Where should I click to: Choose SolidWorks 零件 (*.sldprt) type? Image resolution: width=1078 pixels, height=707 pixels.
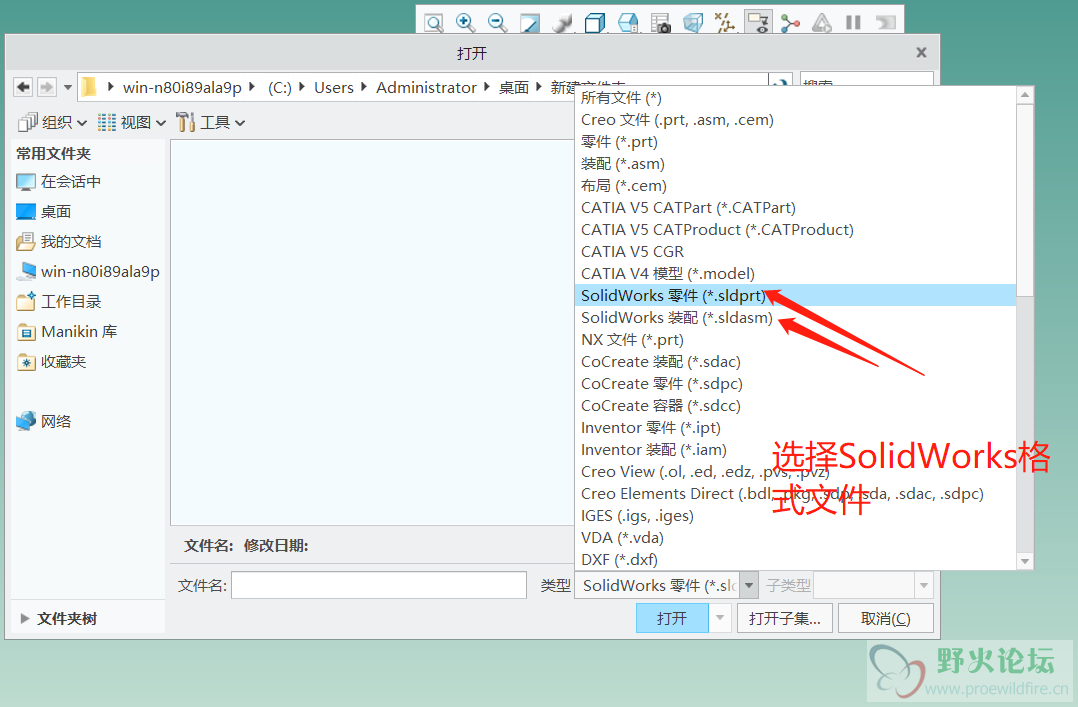click(795, 296)
